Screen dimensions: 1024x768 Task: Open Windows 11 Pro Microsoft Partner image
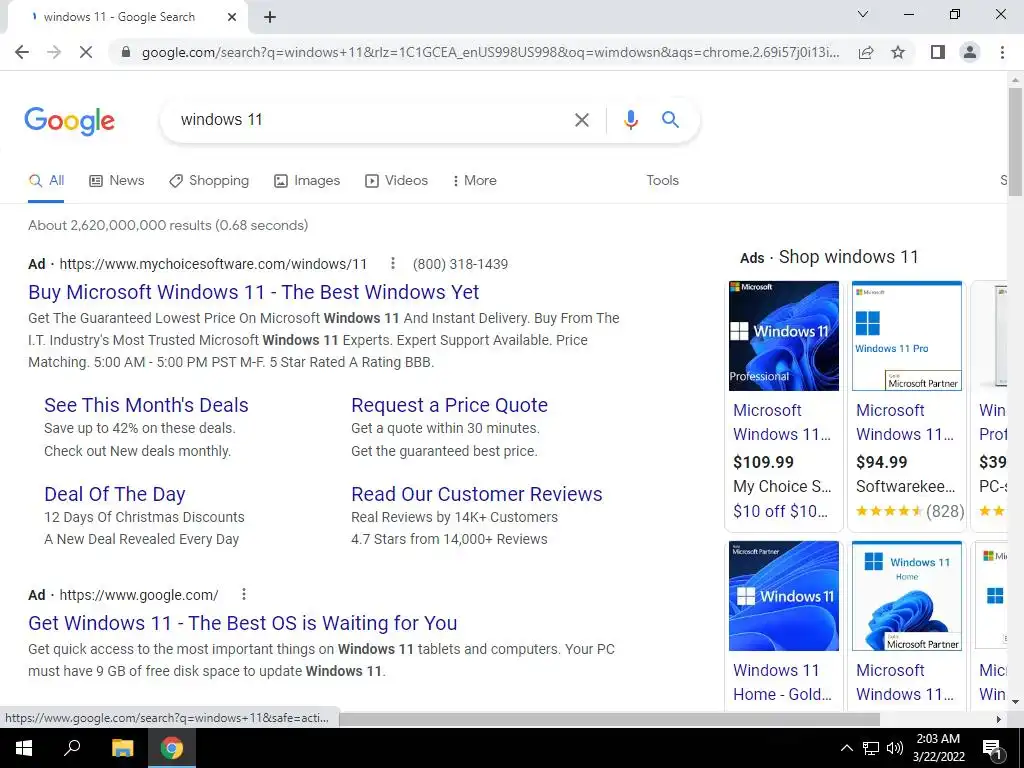tap(906, 336)
